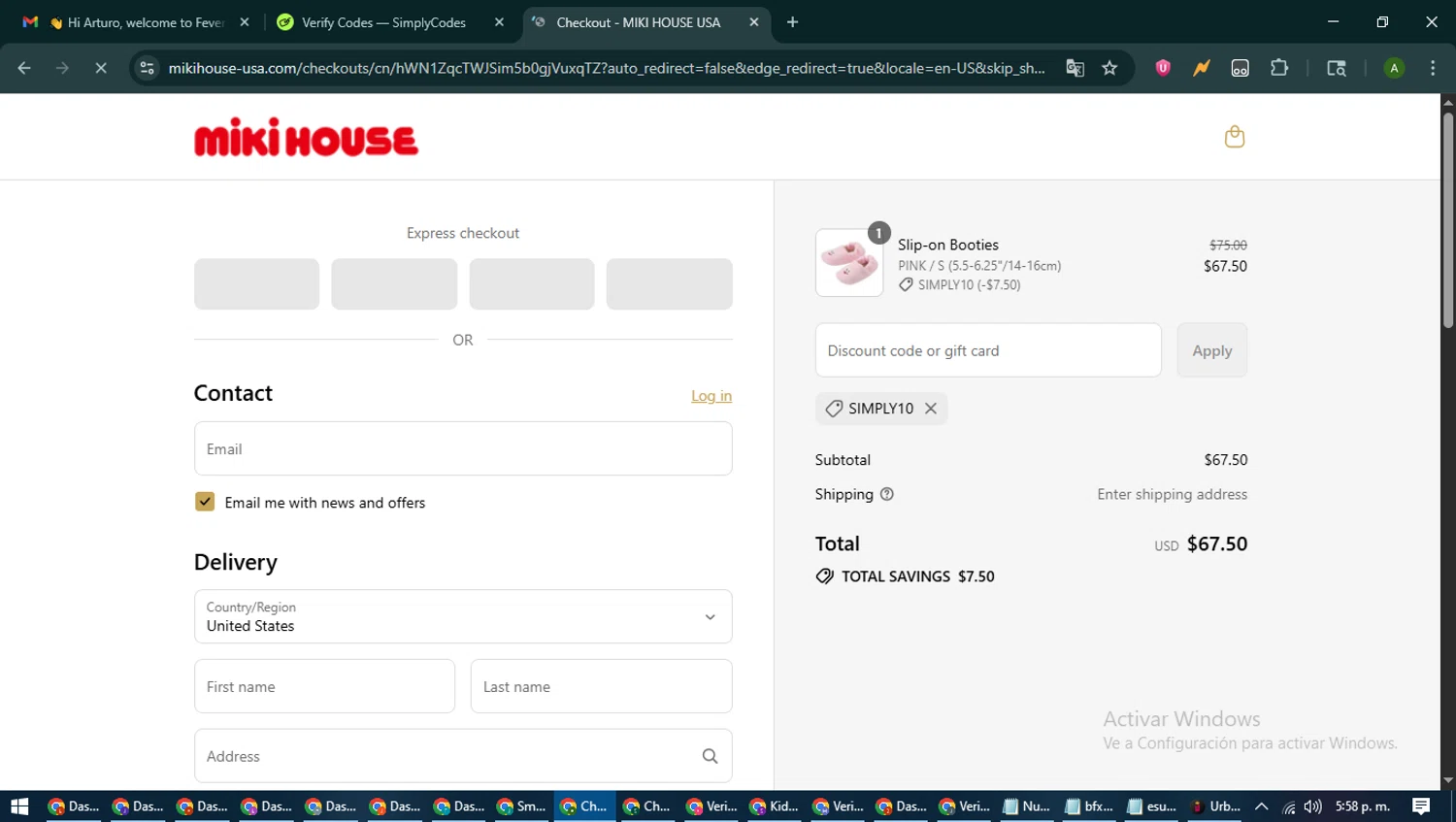This screenshot has height=822, width=1456.
Task: Open the 'Urb...' taskbar application
Action: (x=1215, y=806)
